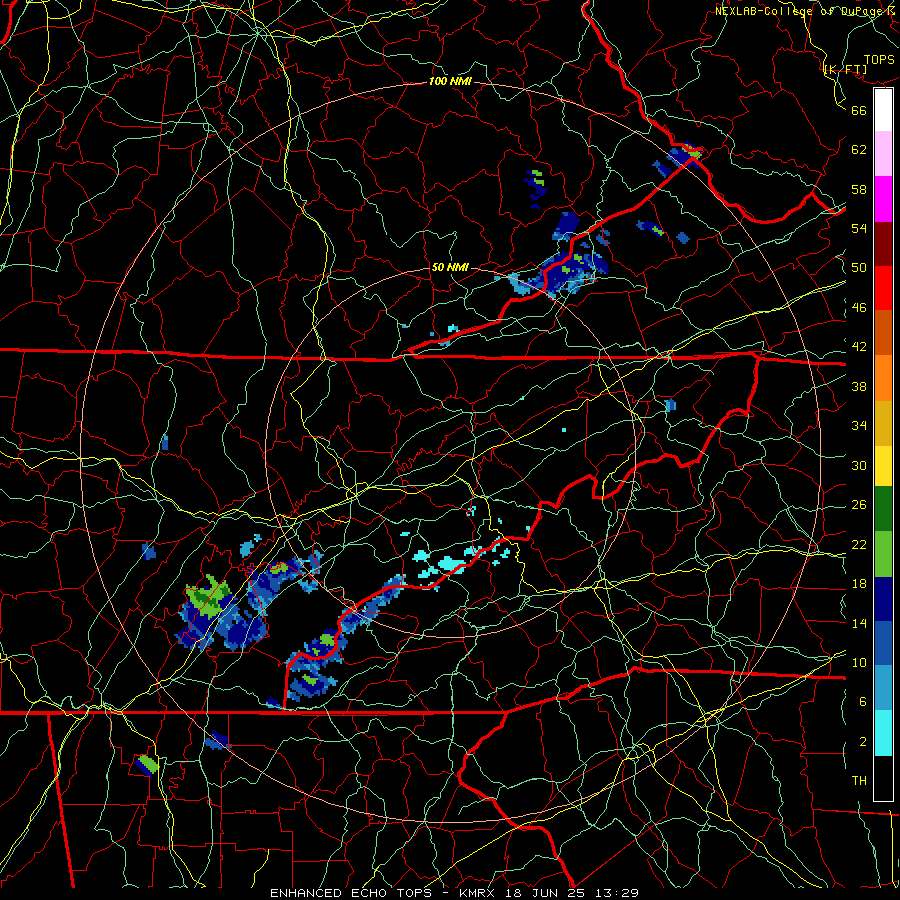Image resolution: width=900 pixels, height=900 pixels.
Task: Click the "TOPS" legend title
Action: point(879,60)
